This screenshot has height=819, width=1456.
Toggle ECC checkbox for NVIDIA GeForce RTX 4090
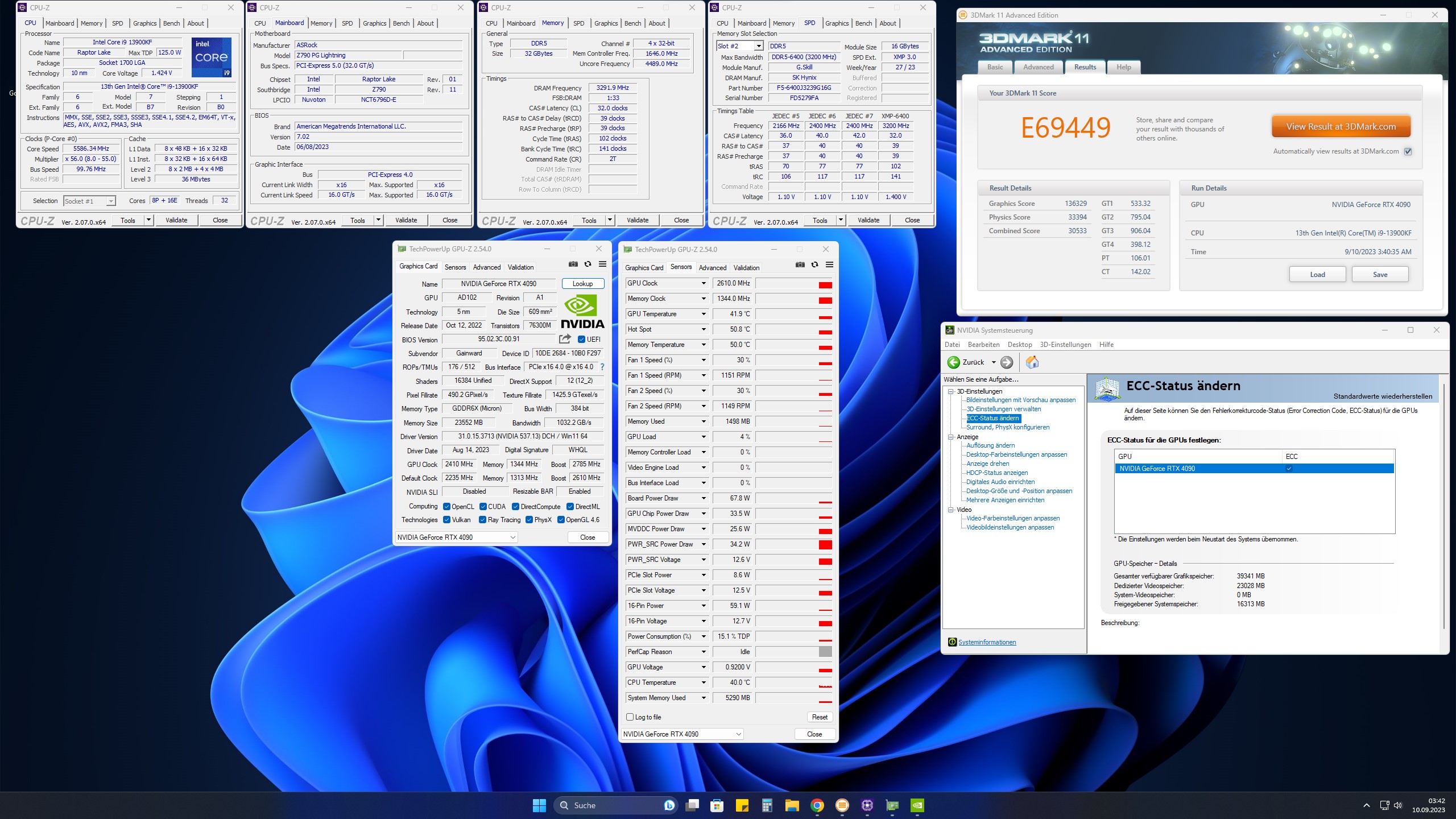coord(1289,469)
